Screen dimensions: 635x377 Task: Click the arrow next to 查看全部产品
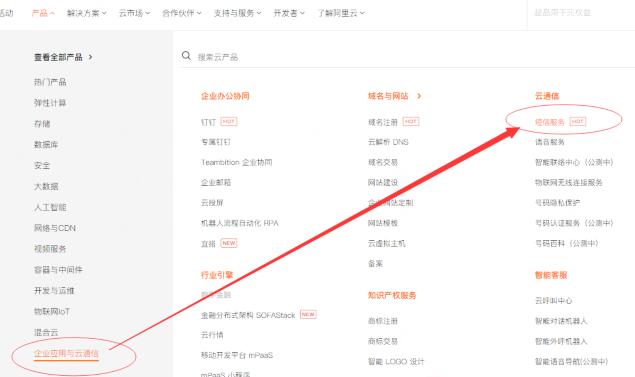(90, 57)
